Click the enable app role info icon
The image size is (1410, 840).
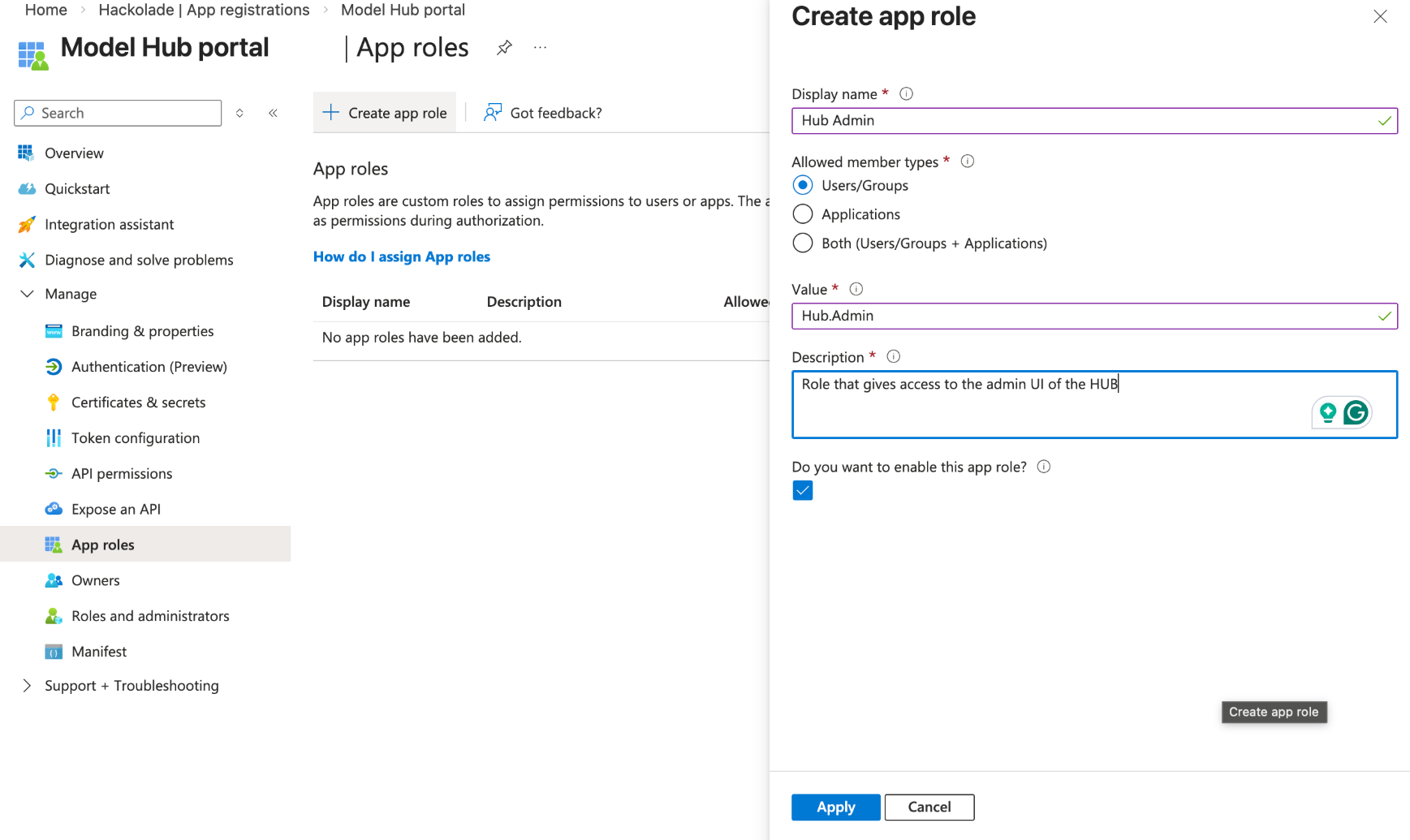tap(1044, 467)
